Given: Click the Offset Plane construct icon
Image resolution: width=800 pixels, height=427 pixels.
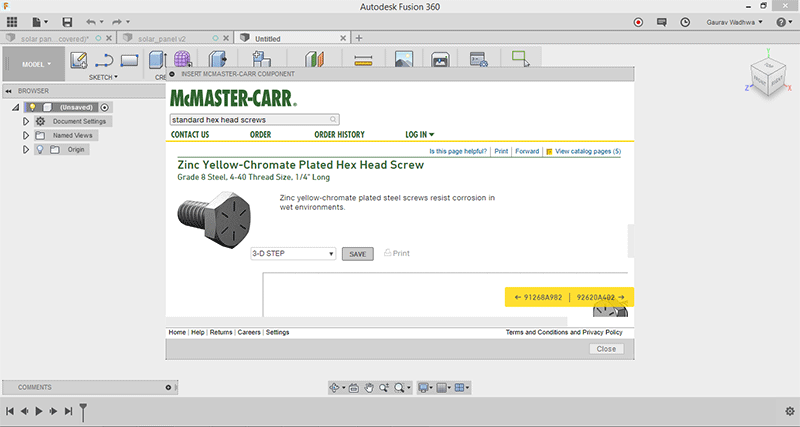Looking at the screenshot, I should [x=314, y=59].
